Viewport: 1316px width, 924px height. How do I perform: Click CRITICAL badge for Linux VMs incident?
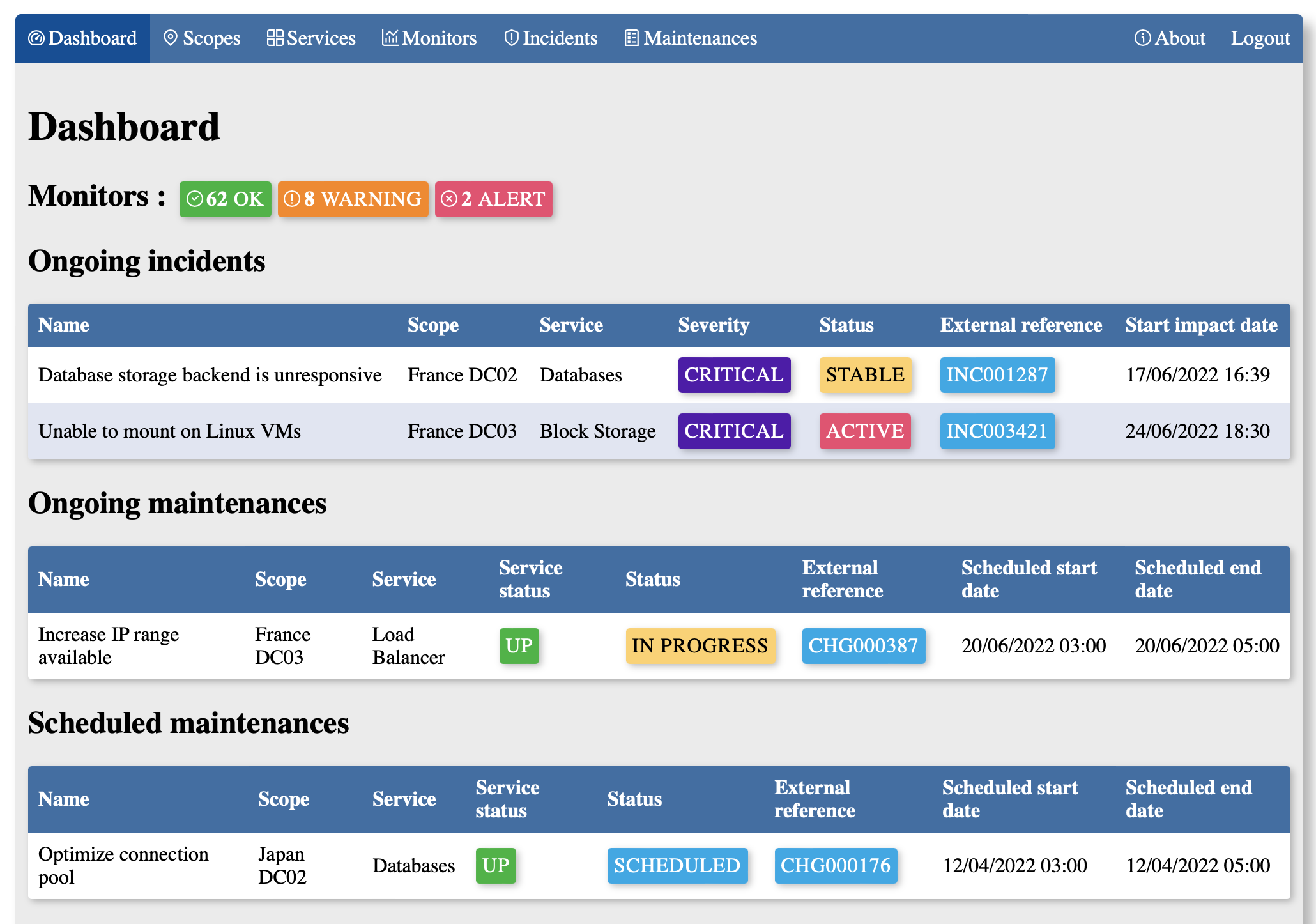coord(734,431)
